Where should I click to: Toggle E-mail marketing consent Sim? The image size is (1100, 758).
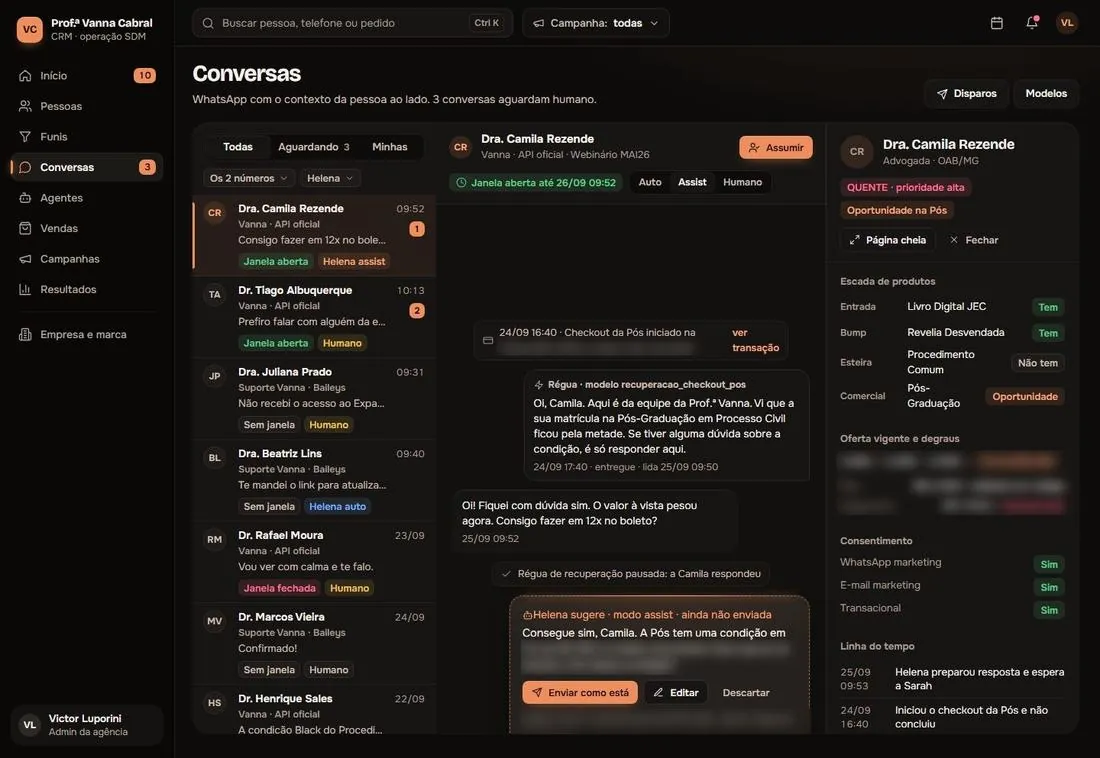pos(1049,587)
